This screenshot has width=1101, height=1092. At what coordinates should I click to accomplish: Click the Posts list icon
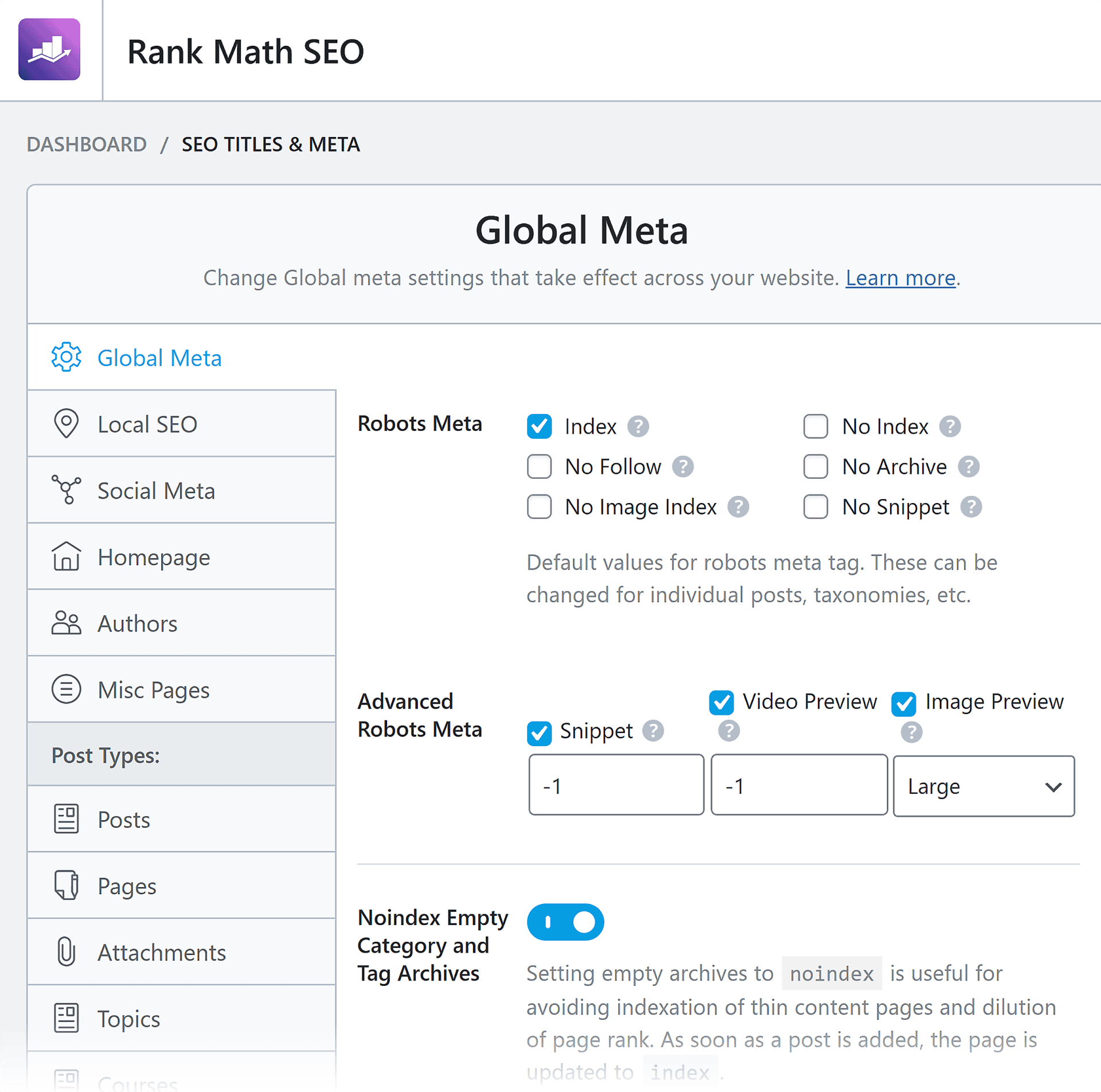coord(66,819)
